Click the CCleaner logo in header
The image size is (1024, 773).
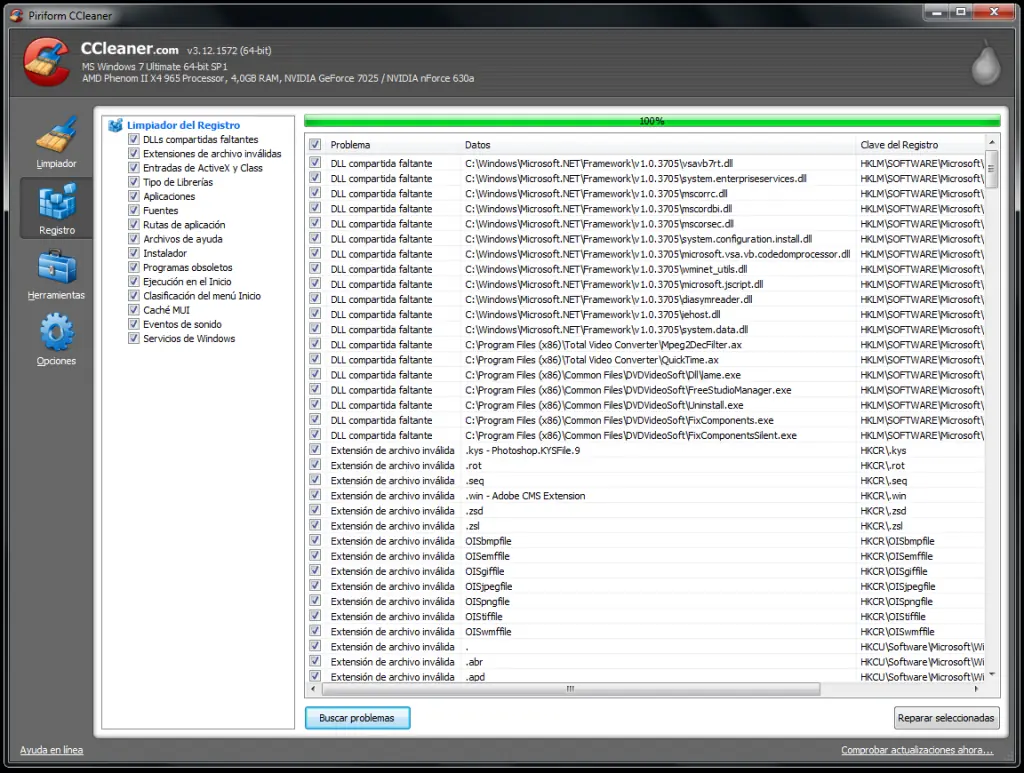coord(46,62)
